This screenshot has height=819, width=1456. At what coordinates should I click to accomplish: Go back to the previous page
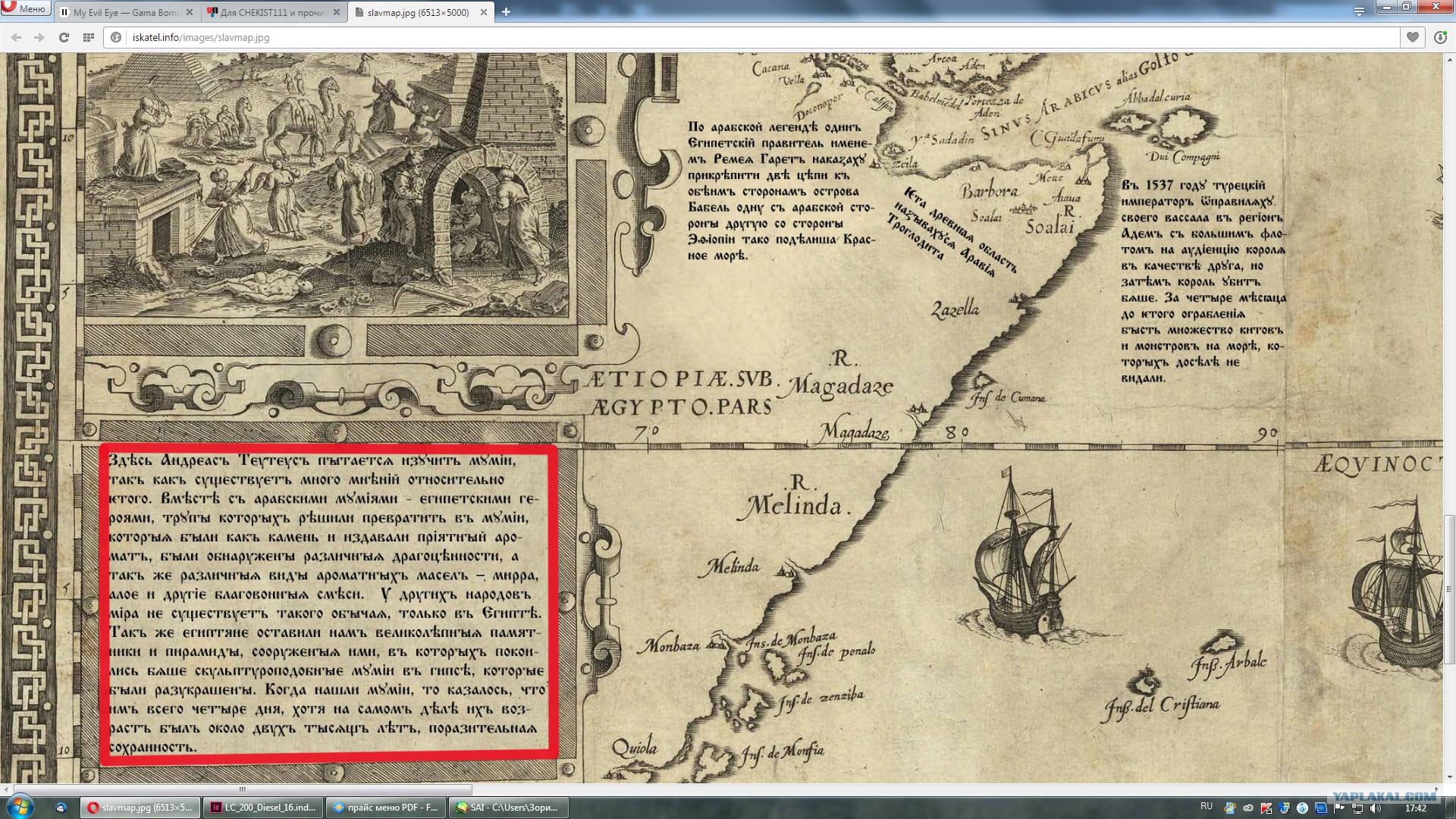16,37
